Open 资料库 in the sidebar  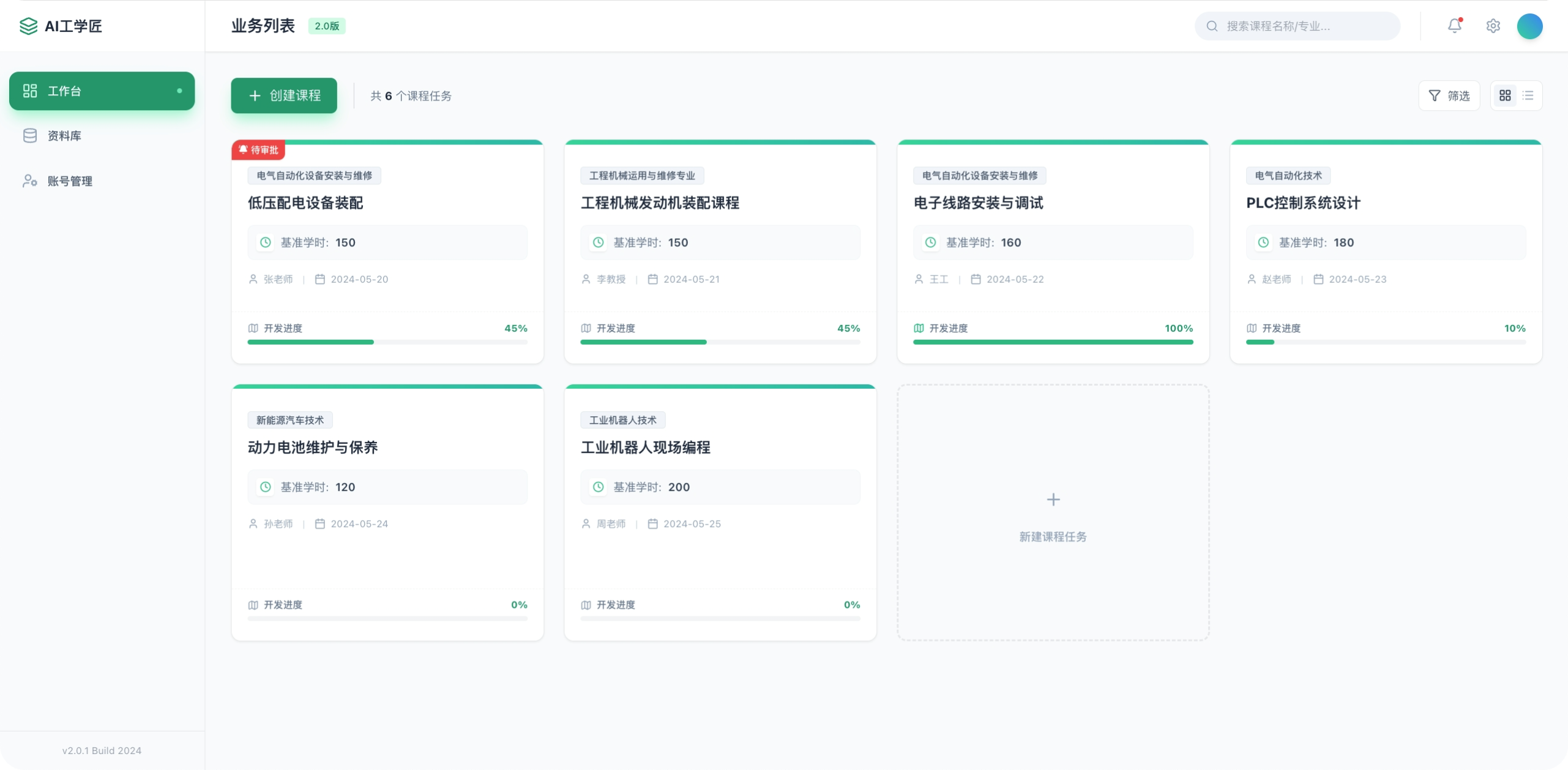click(64, 136)
